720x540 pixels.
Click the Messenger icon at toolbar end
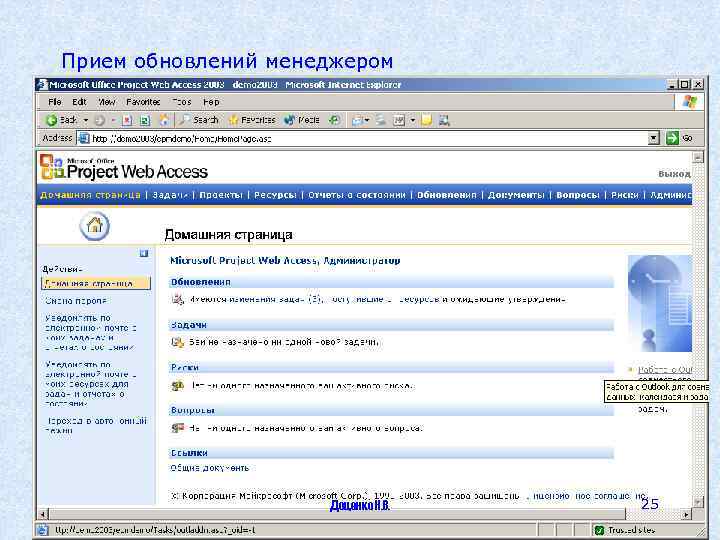coord(444,120)
